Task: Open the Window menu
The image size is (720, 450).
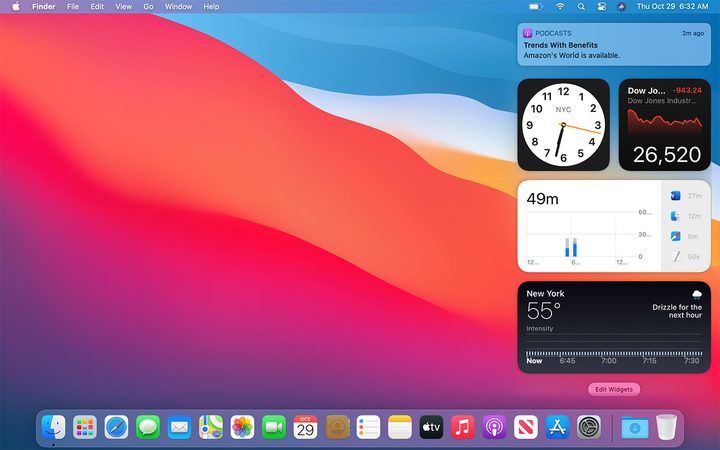Action: pyautogui.click(x=178, y=6)
